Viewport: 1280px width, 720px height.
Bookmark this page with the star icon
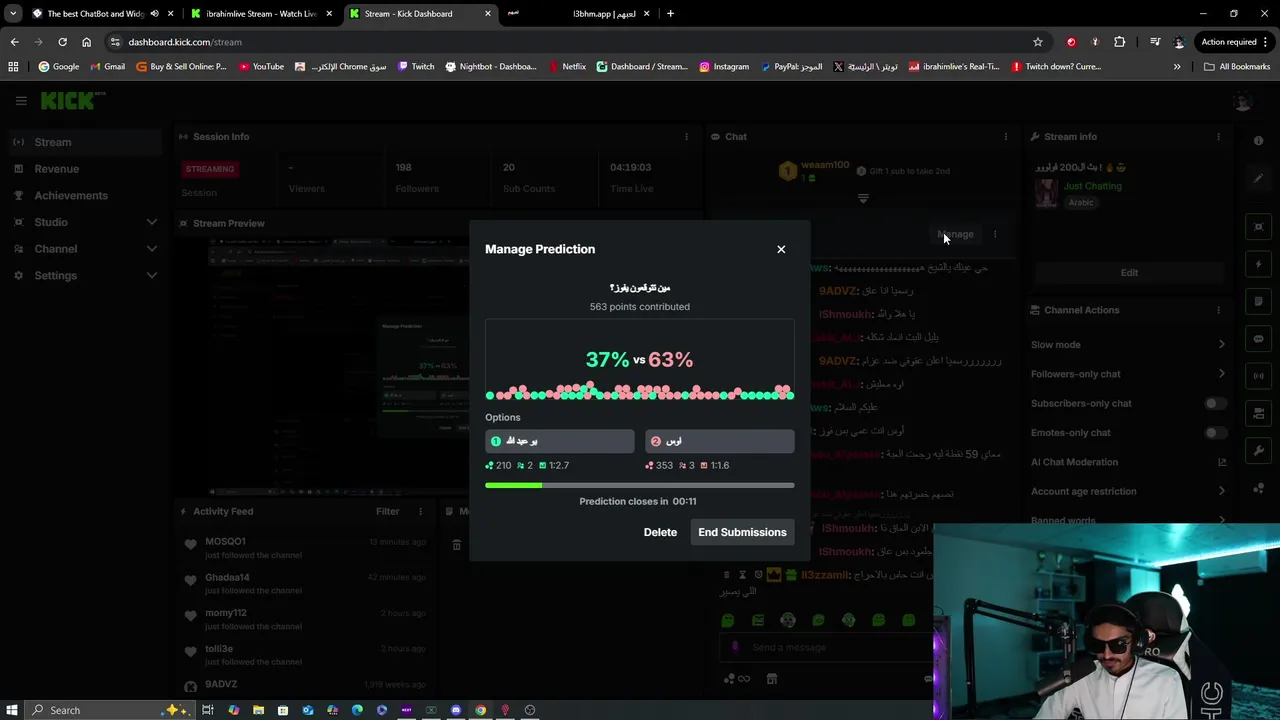(1038, 42)
